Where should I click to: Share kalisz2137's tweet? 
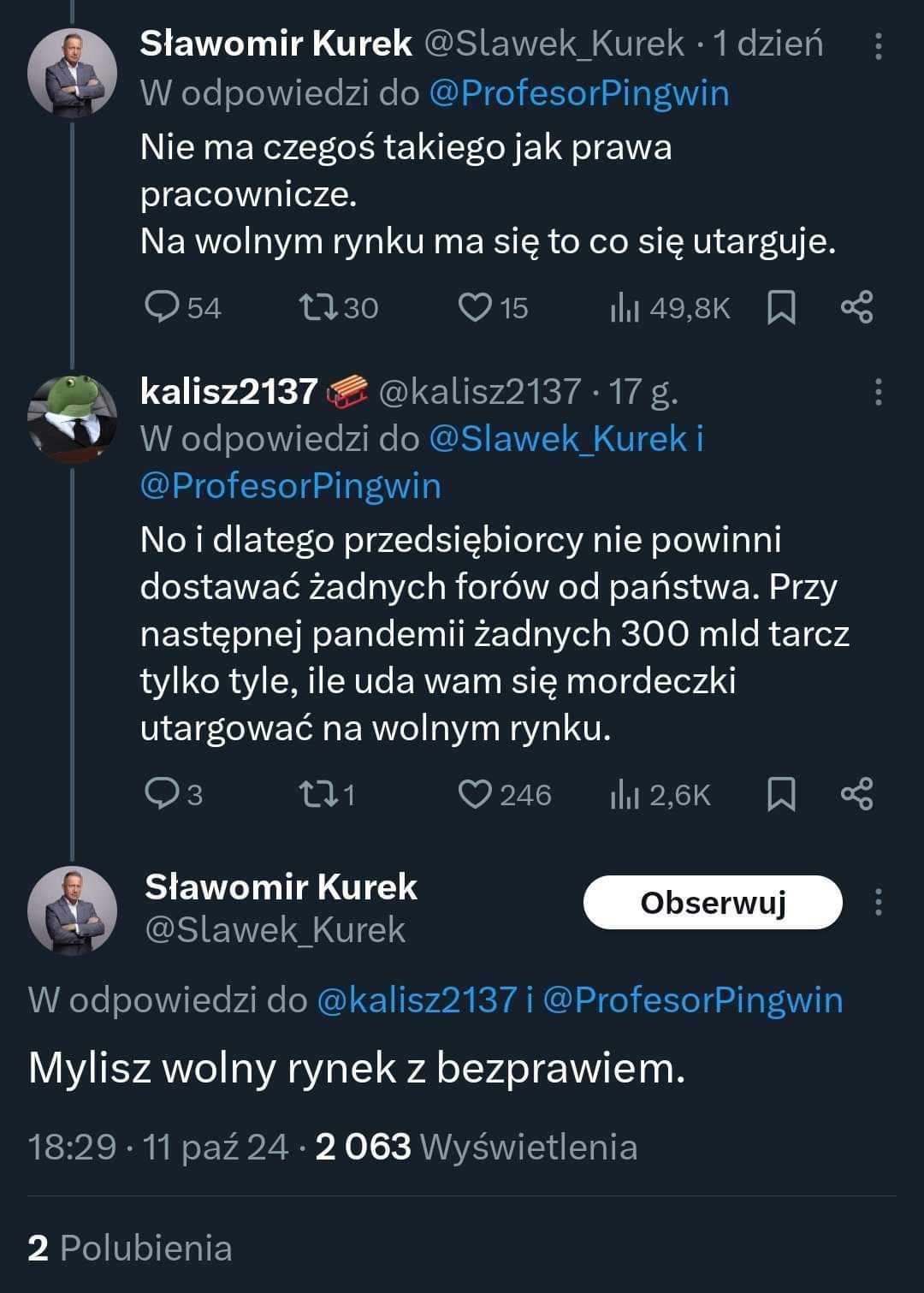point(856,794)
